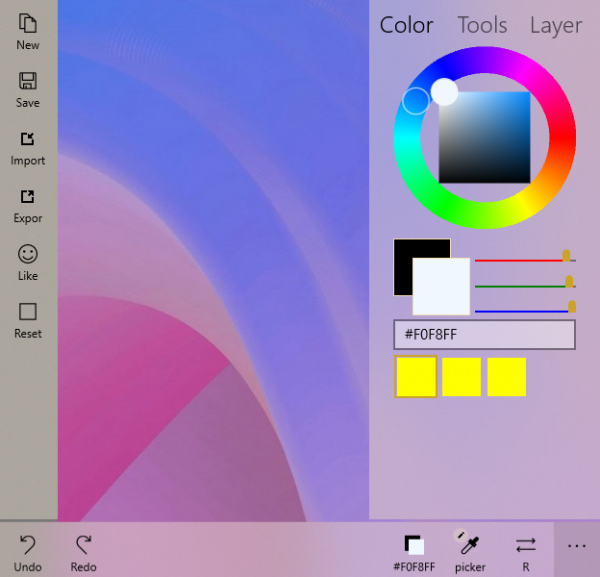Click the saturation-brightness square in the color wheel
Image resolution: width=600 pixels, height=577 pixels.
pos(484,137)
